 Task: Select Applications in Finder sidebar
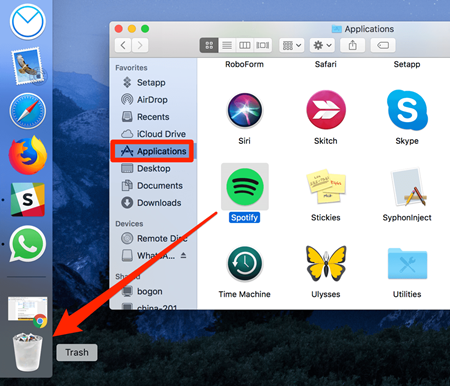(153, 151)
